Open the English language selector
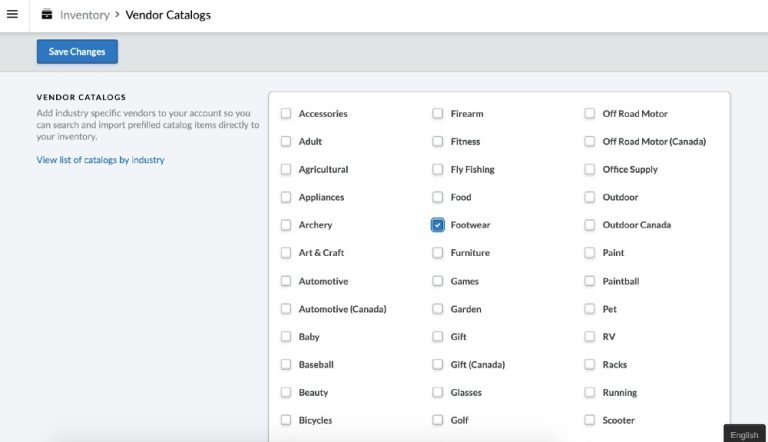768x442 pixels. click(744, 434)
